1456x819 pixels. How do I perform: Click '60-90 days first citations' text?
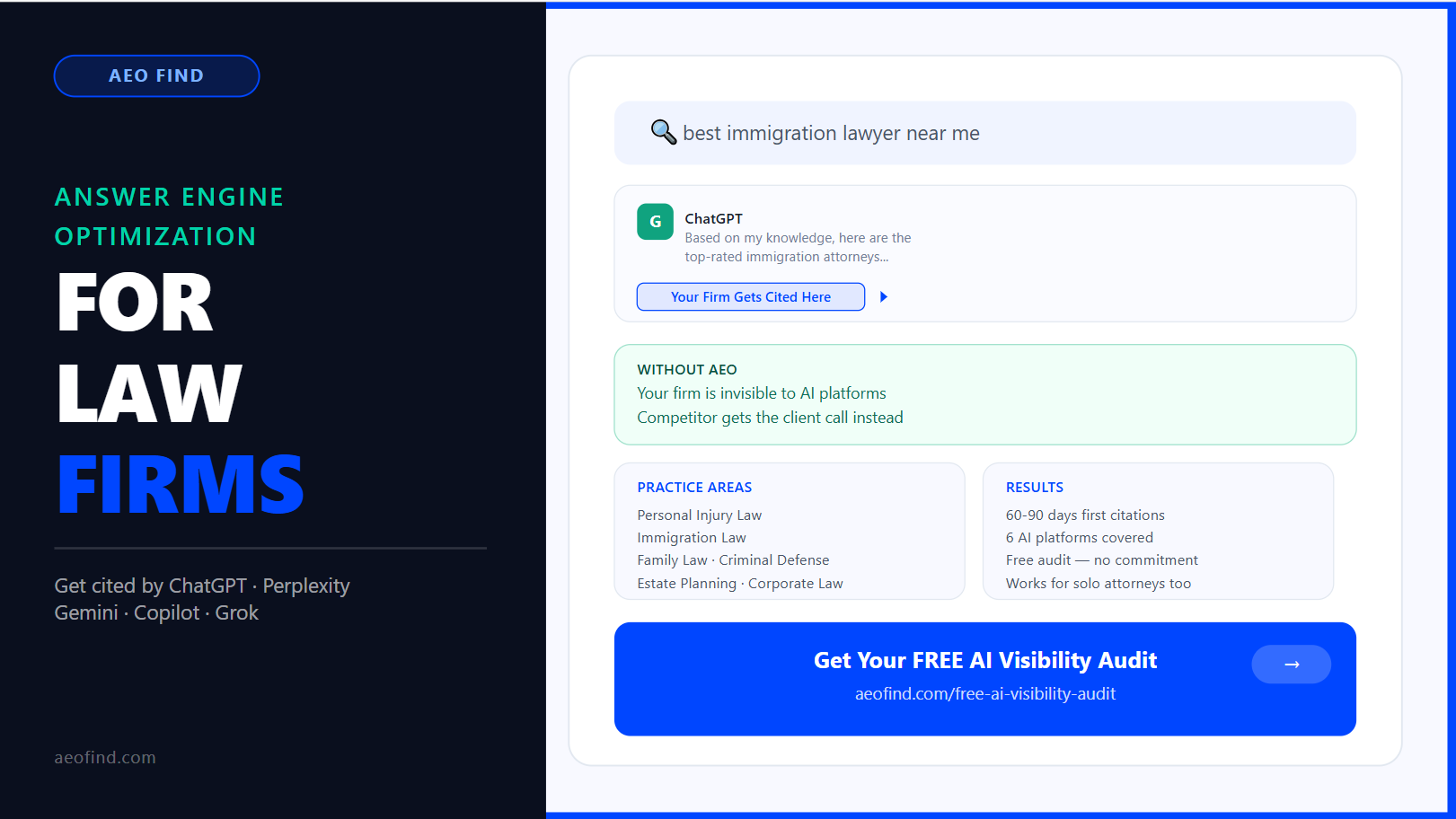[1085, 515]
